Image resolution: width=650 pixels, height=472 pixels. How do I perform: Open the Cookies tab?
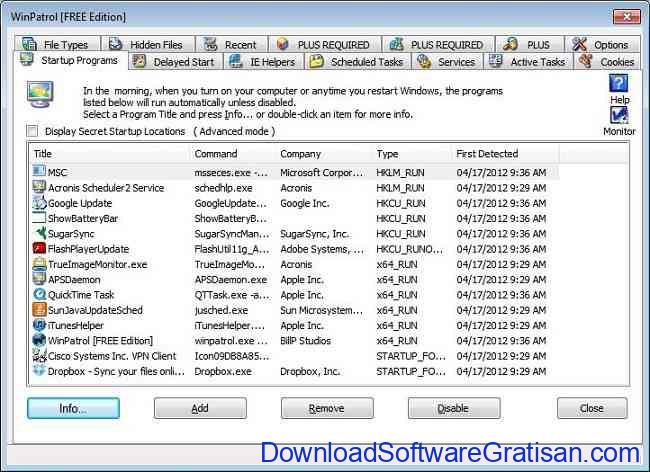(608, 62)
